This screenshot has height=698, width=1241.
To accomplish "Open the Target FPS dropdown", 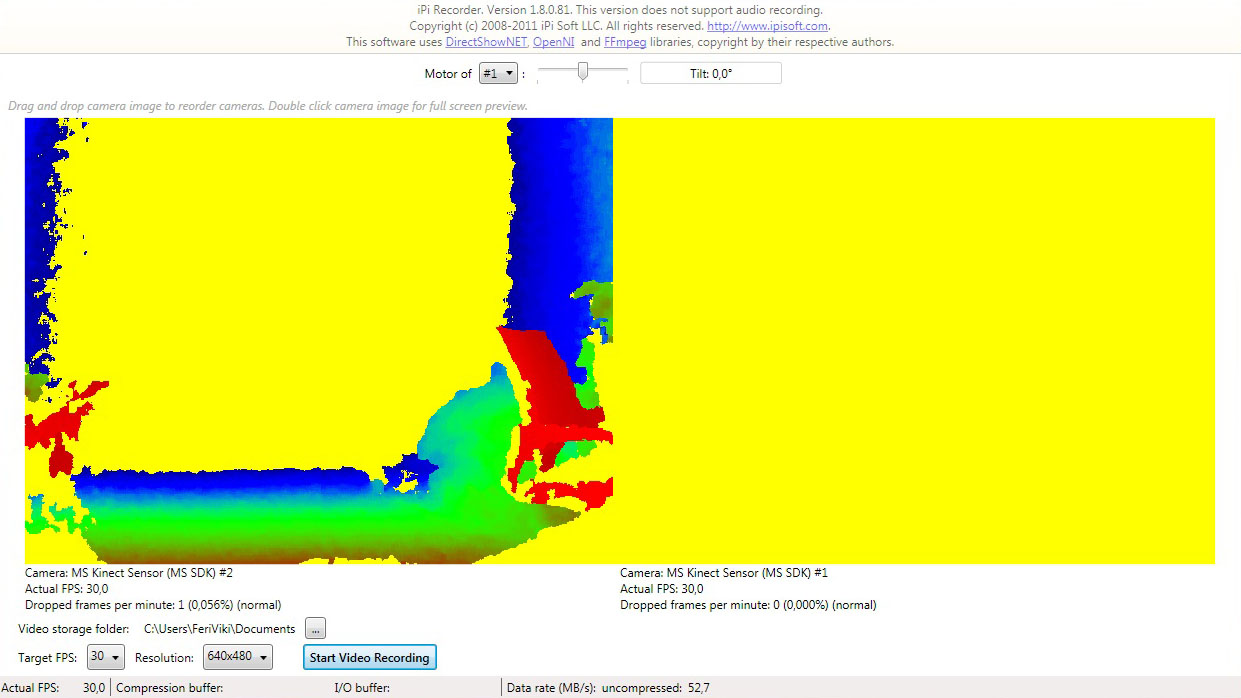I will [106, 657].
